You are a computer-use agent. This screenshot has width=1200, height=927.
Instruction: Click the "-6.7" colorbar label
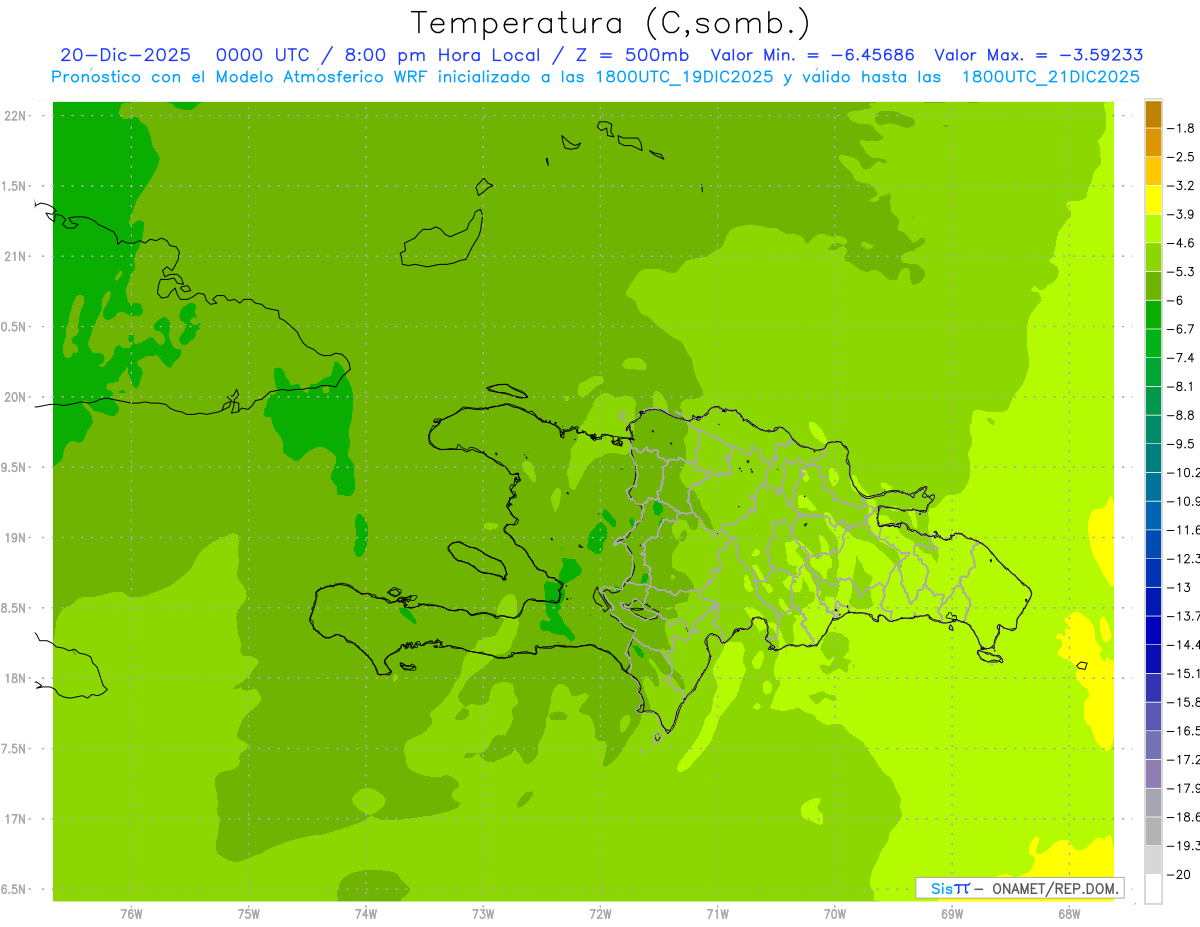[x=1180, y=329]
